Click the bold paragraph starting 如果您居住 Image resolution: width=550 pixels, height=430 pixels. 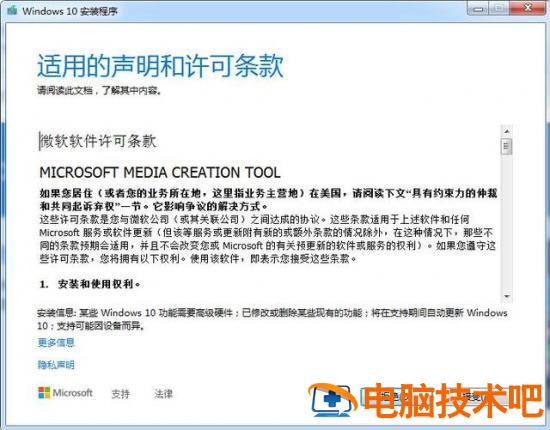click(x=268, y=199)
